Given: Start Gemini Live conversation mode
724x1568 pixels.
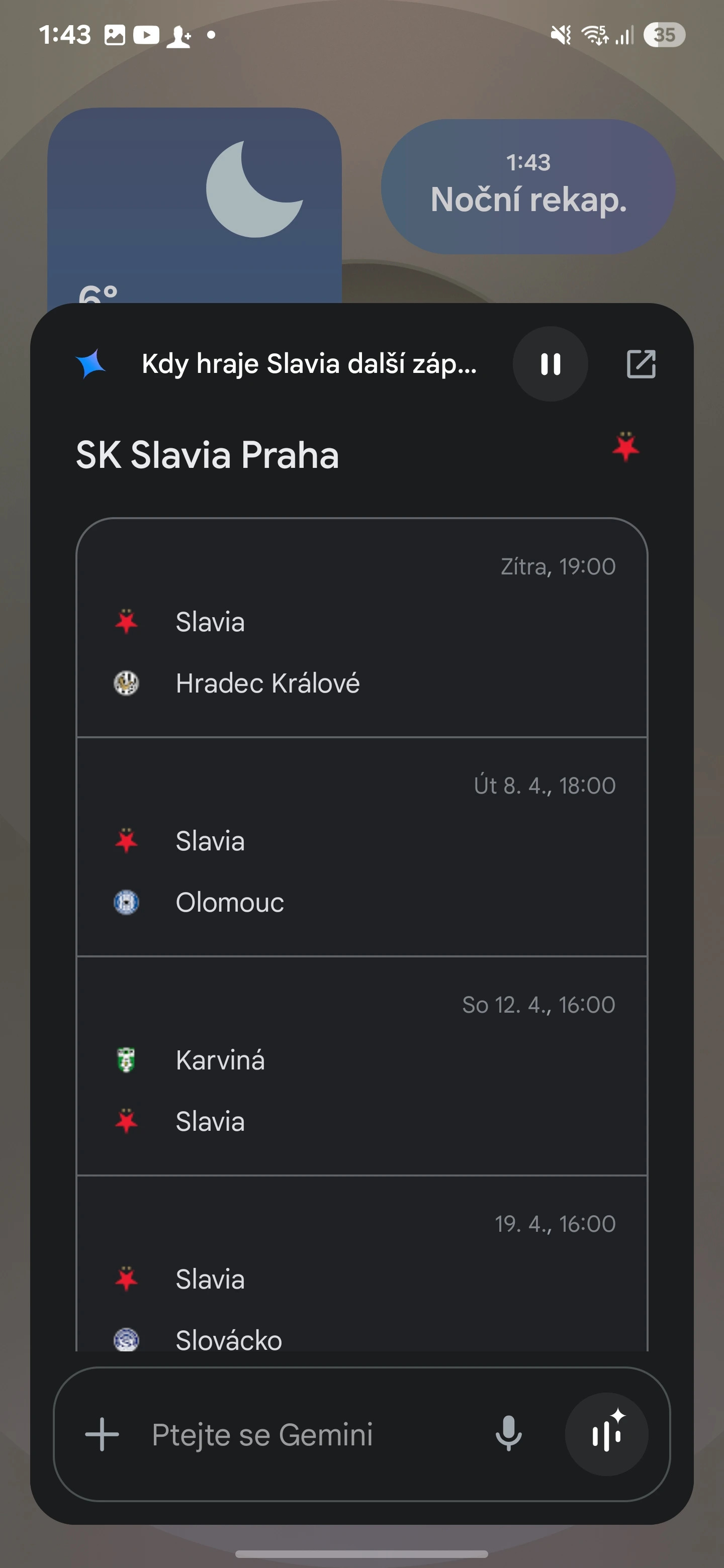Looking at the screenshot, I should coord(606,1433).
